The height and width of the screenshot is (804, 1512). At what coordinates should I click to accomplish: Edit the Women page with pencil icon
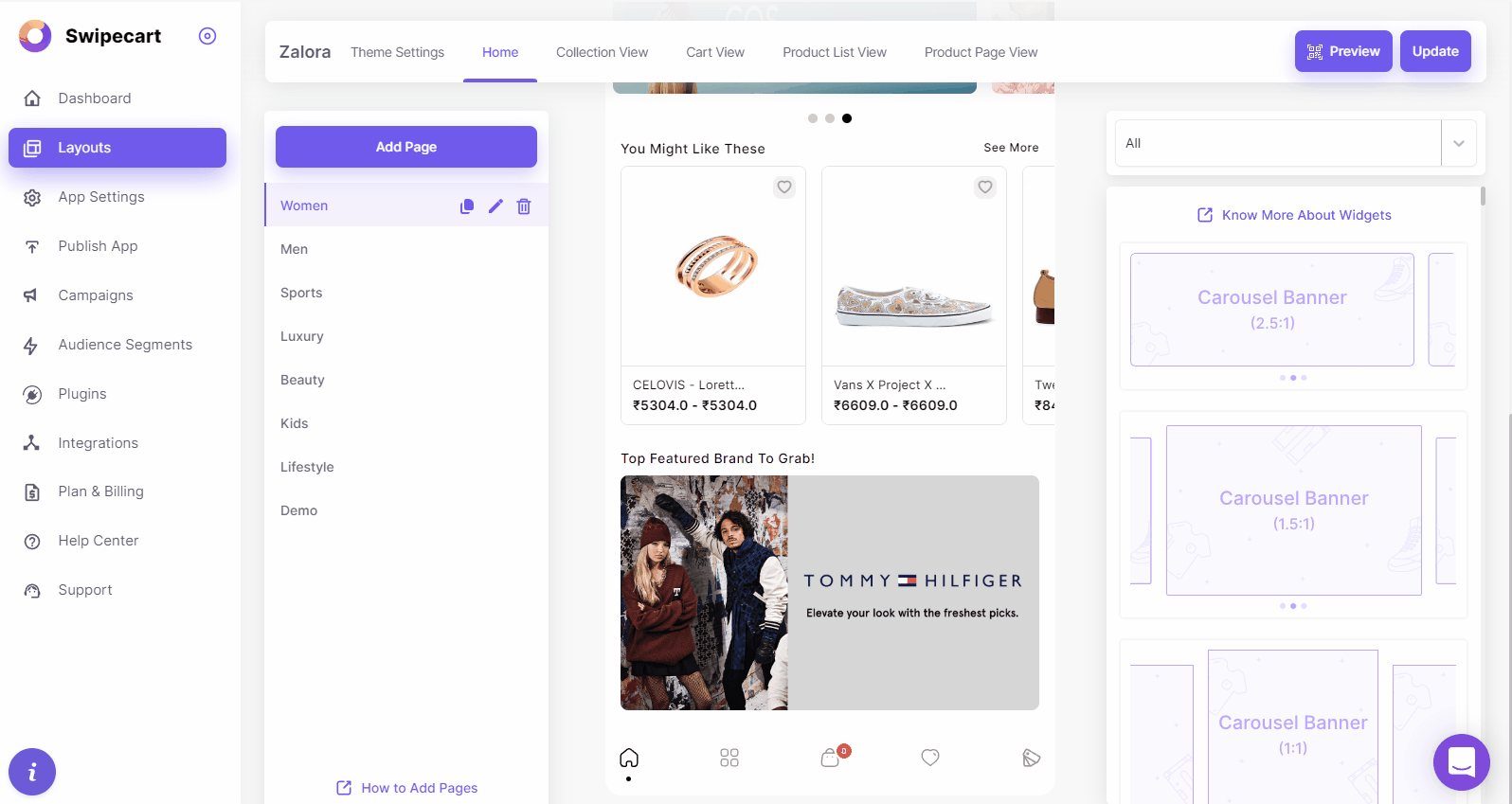coord(495,206)
